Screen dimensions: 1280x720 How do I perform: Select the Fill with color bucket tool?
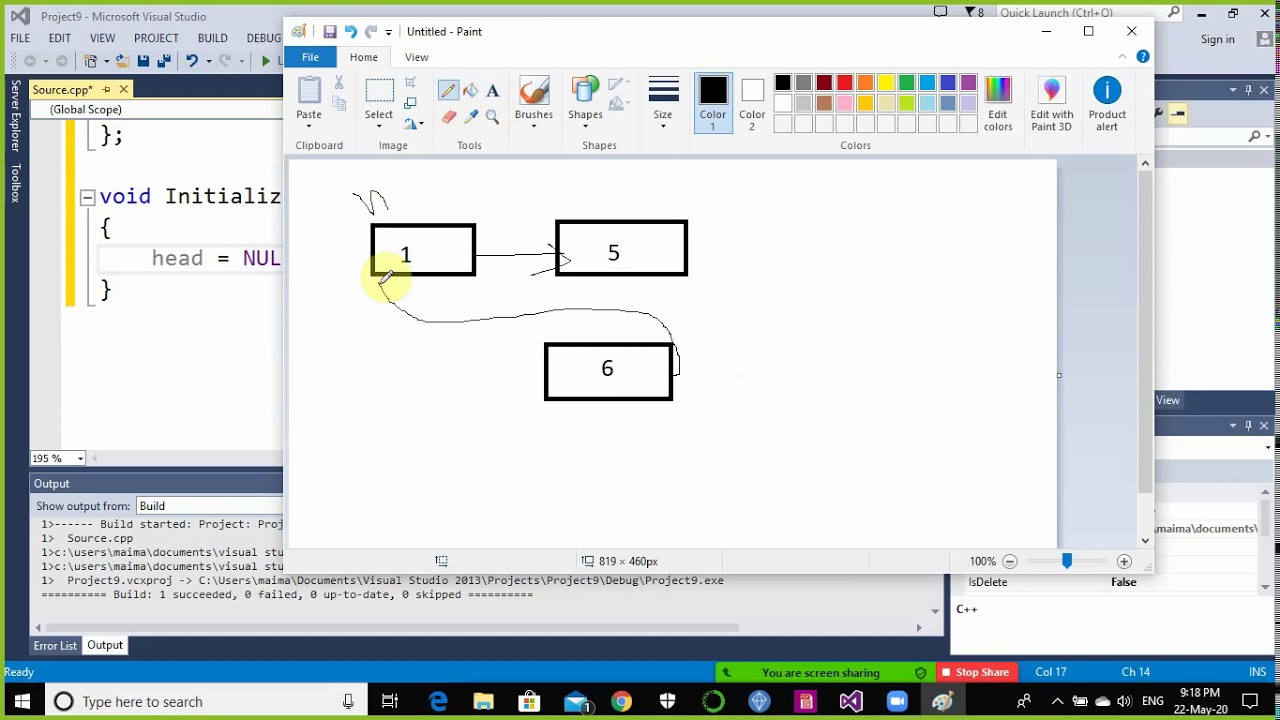click(470, 91)
